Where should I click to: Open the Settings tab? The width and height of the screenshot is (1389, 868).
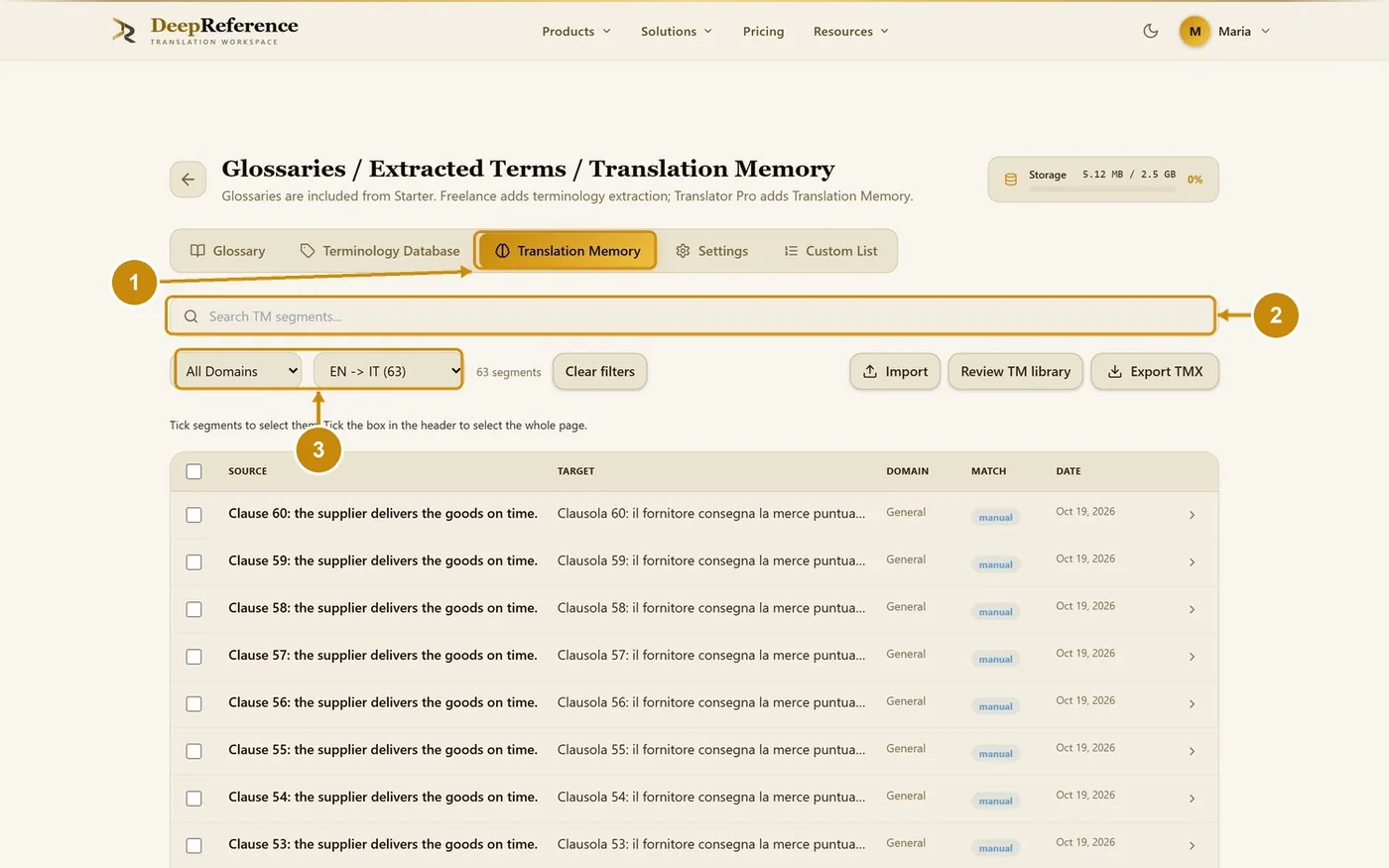(712, 251)
